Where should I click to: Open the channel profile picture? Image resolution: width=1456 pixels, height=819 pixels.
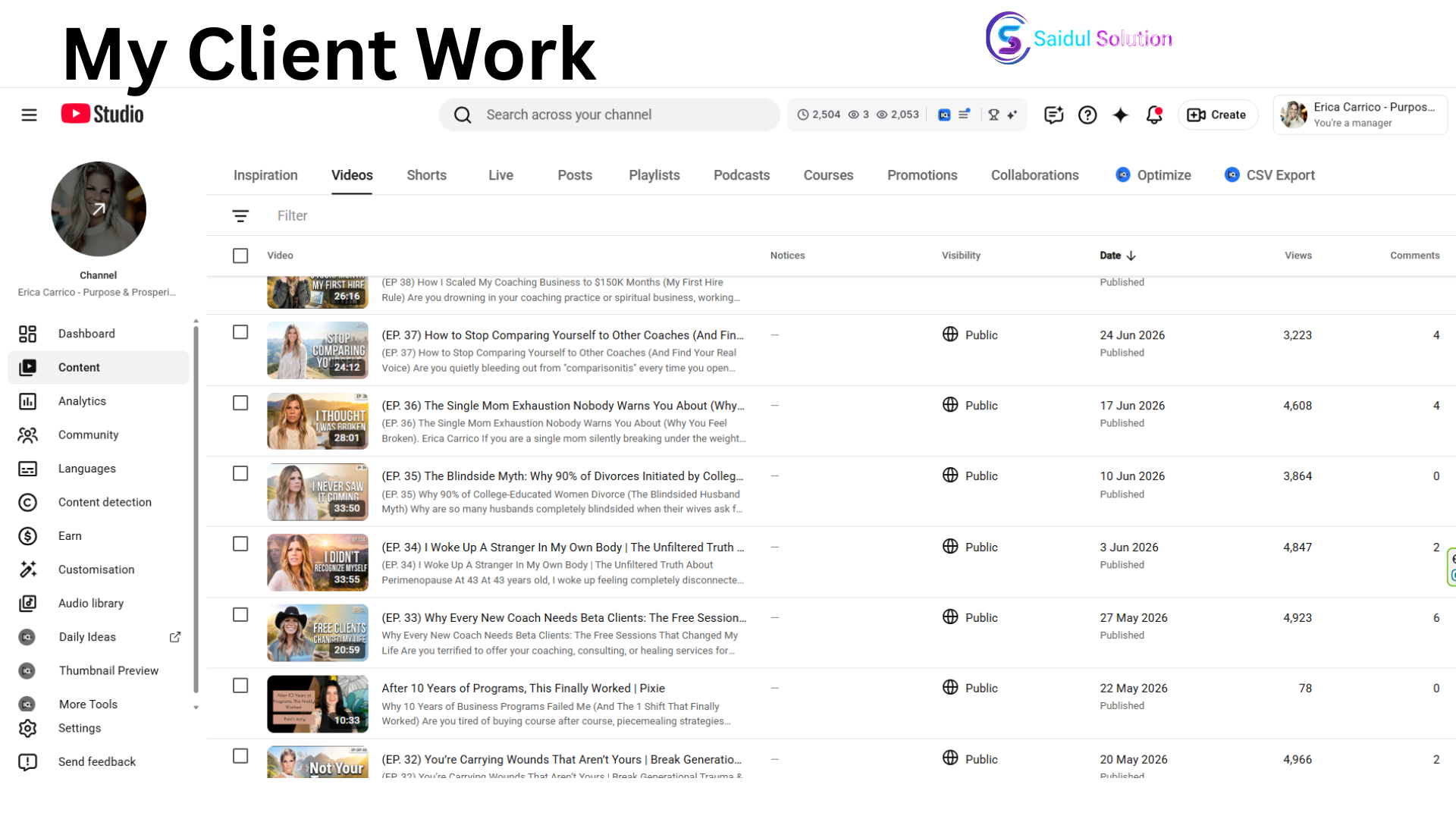[99, 209]
